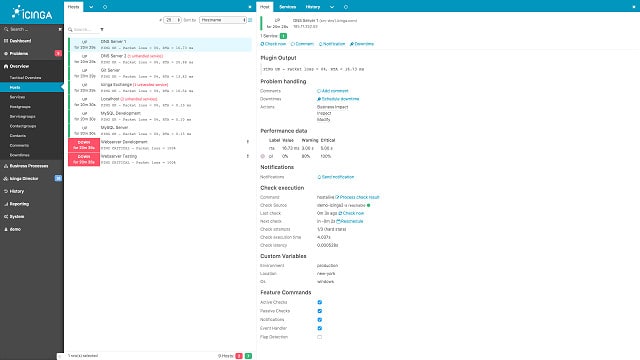Click Add comment link
The image size is (640, 360).
333,91
